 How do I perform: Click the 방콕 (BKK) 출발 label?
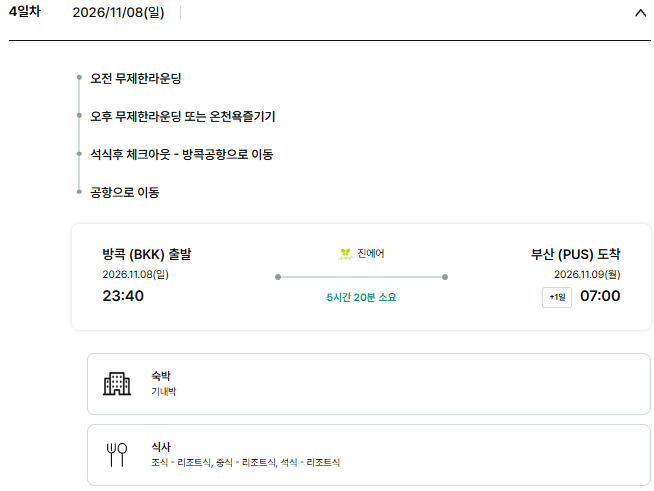coord(147,254)
